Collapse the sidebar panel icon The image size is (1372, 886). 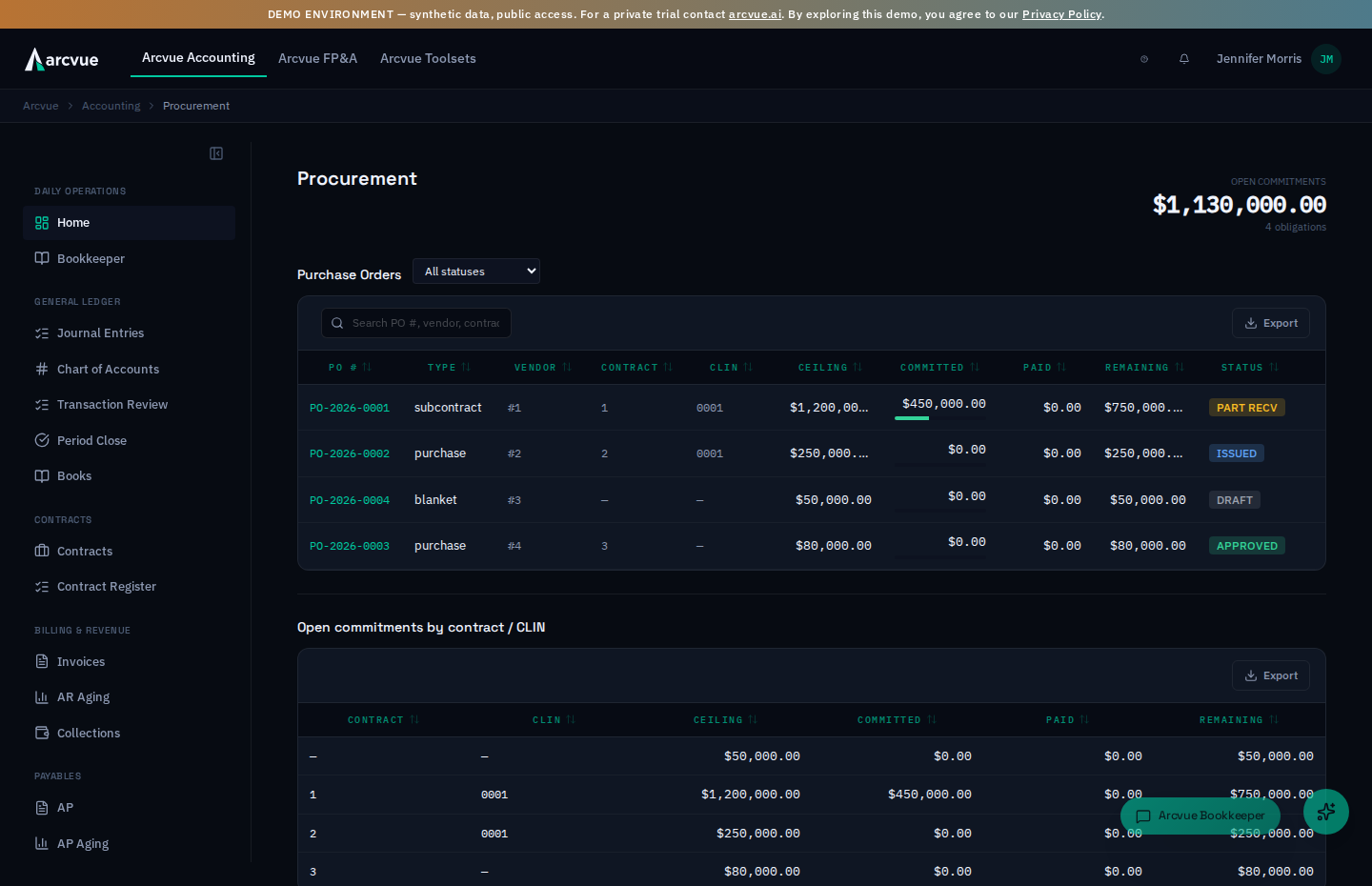click(216, 153)
